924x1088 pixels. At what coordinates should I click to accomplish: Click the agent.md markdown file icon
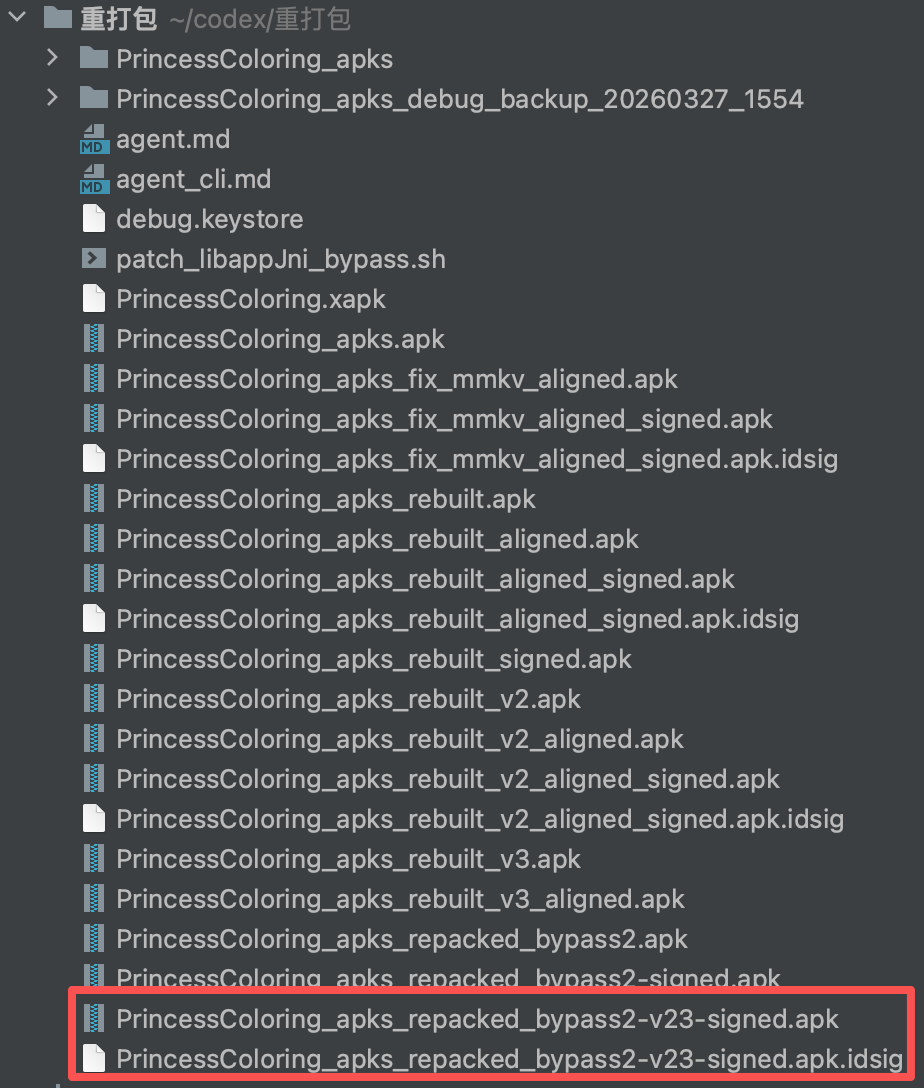(x=93, y=139)
